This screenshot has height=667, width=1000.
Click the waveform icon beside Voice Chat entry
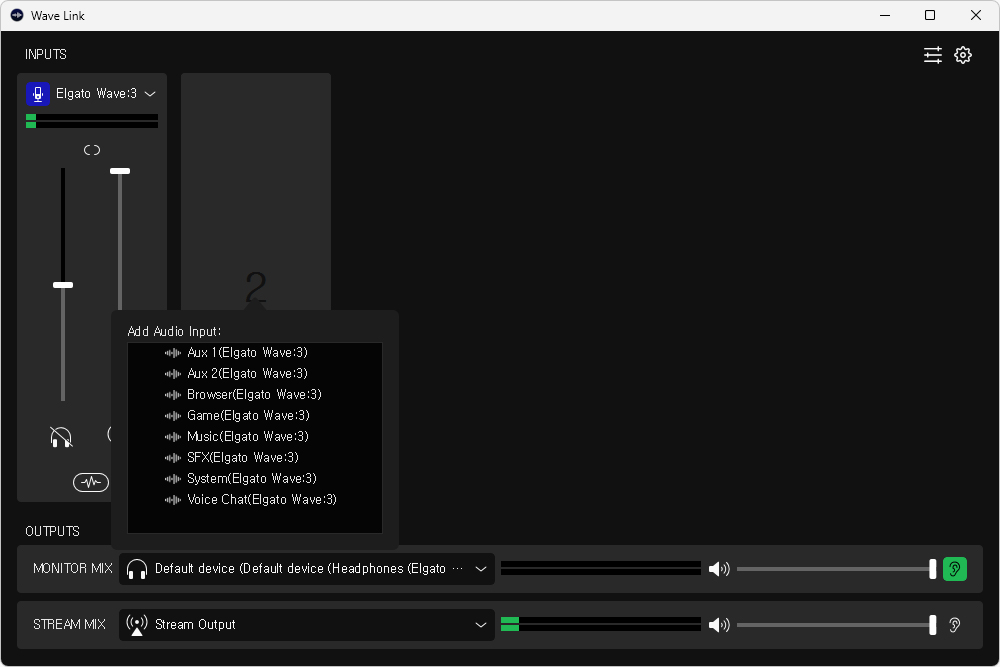173,500
